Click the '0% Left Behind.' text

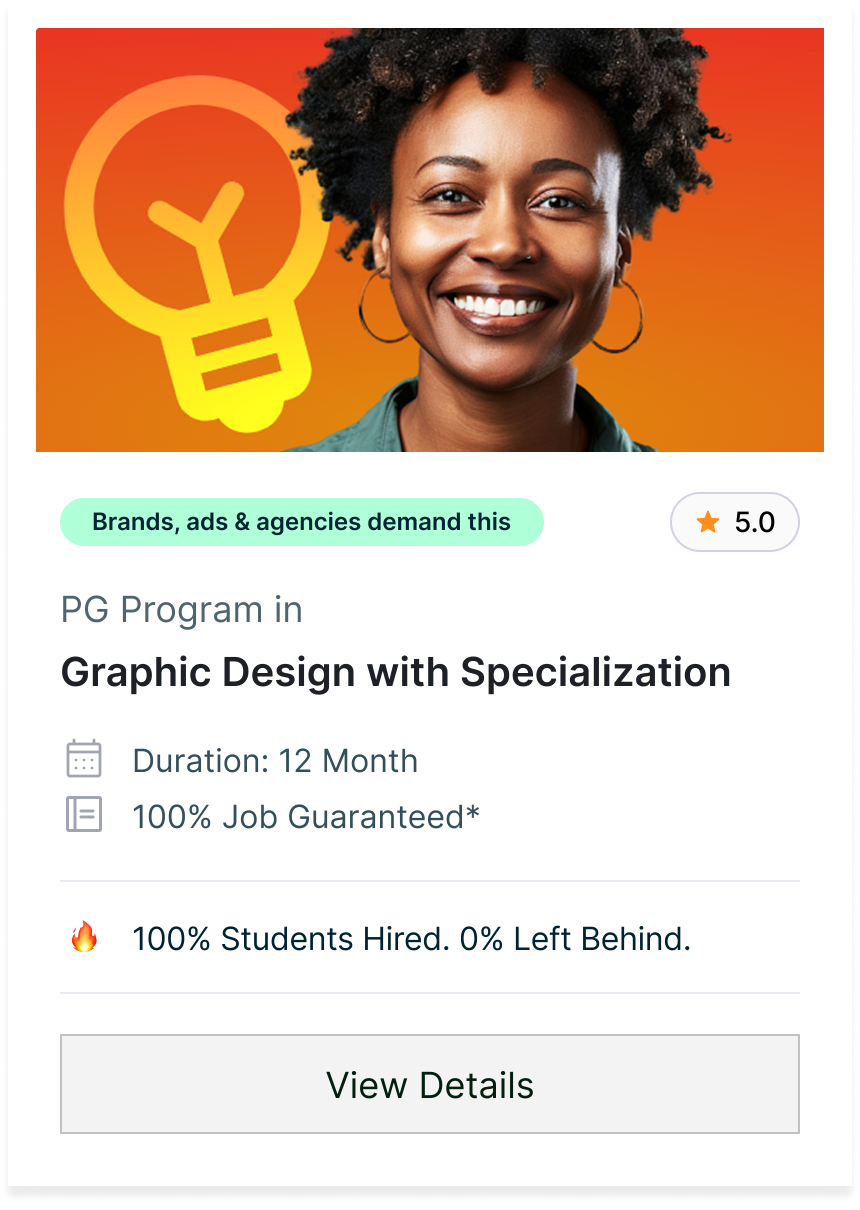click(x=575, y=939)
